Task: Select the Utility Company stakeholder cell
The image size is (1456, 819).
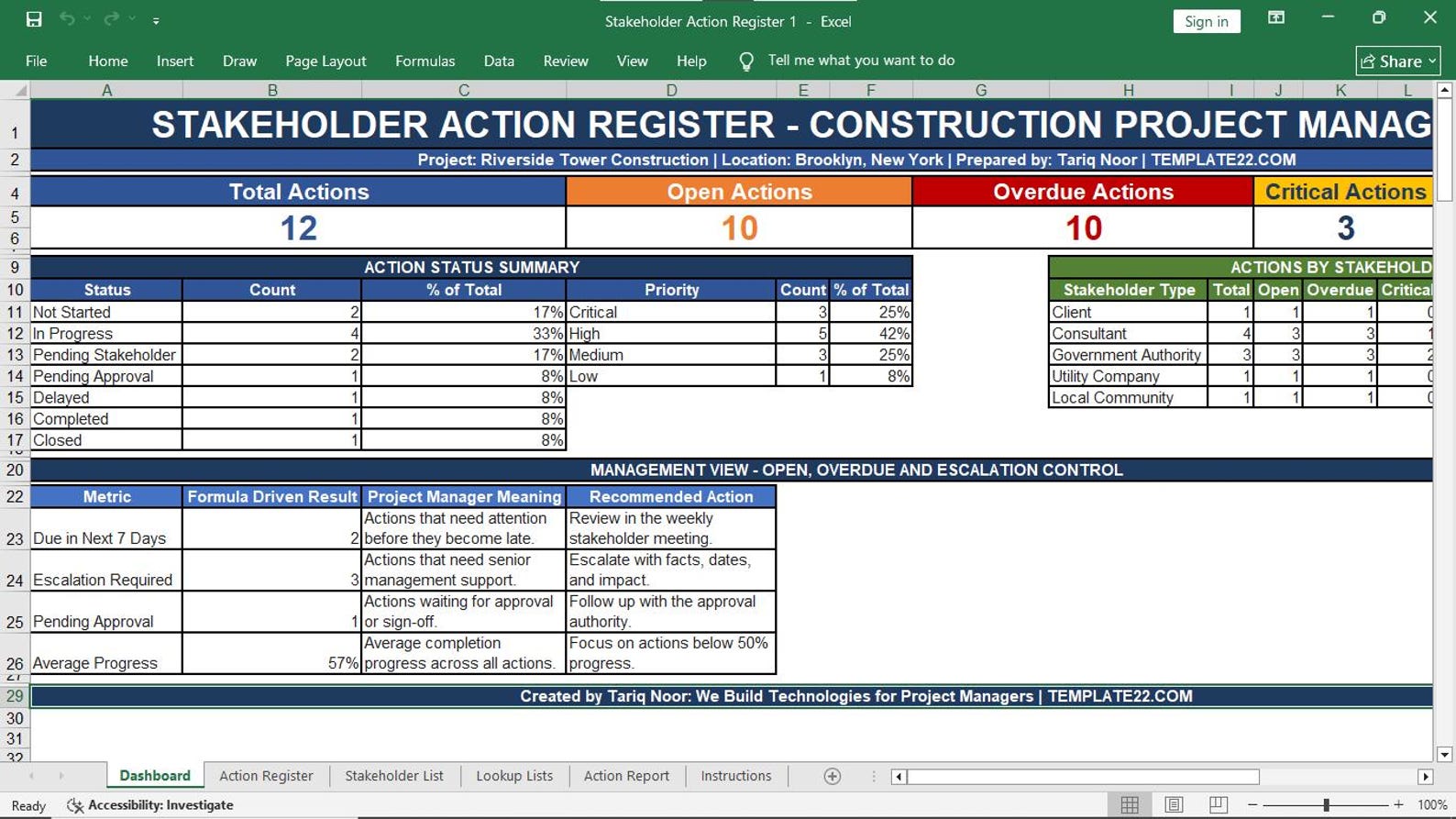Action: click(1128, 376)
